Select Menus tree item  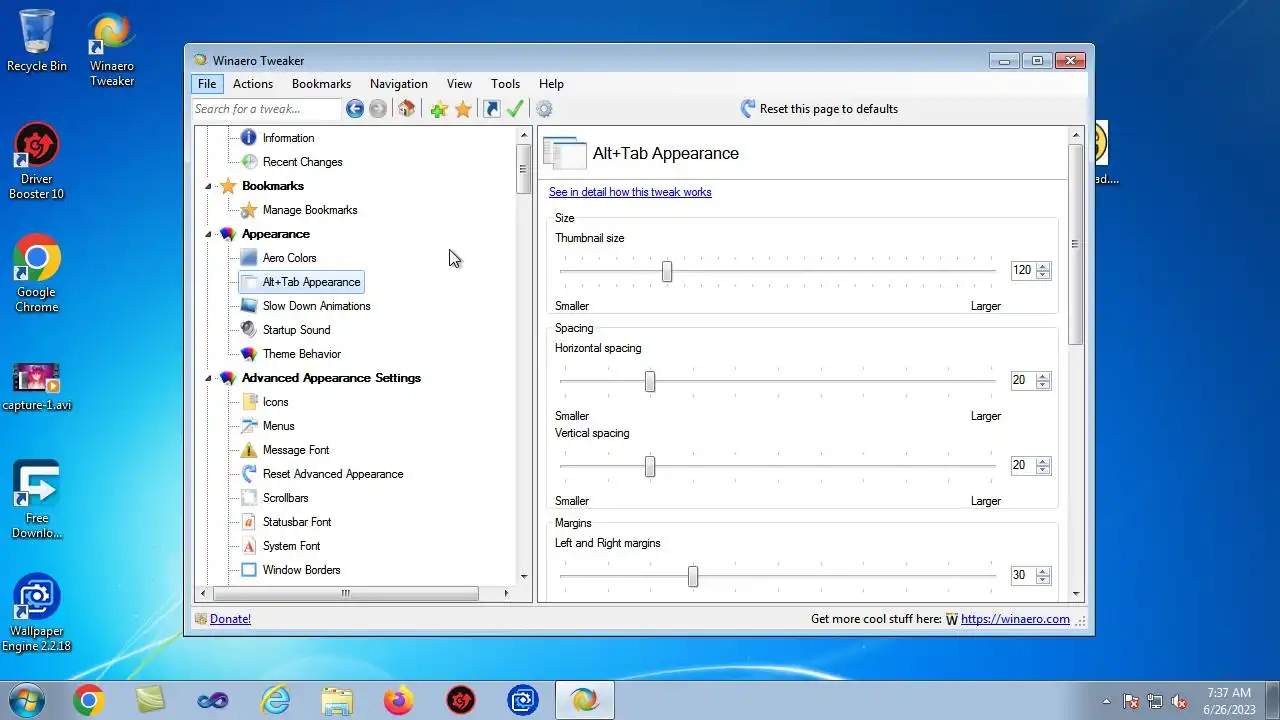(278, 426)
